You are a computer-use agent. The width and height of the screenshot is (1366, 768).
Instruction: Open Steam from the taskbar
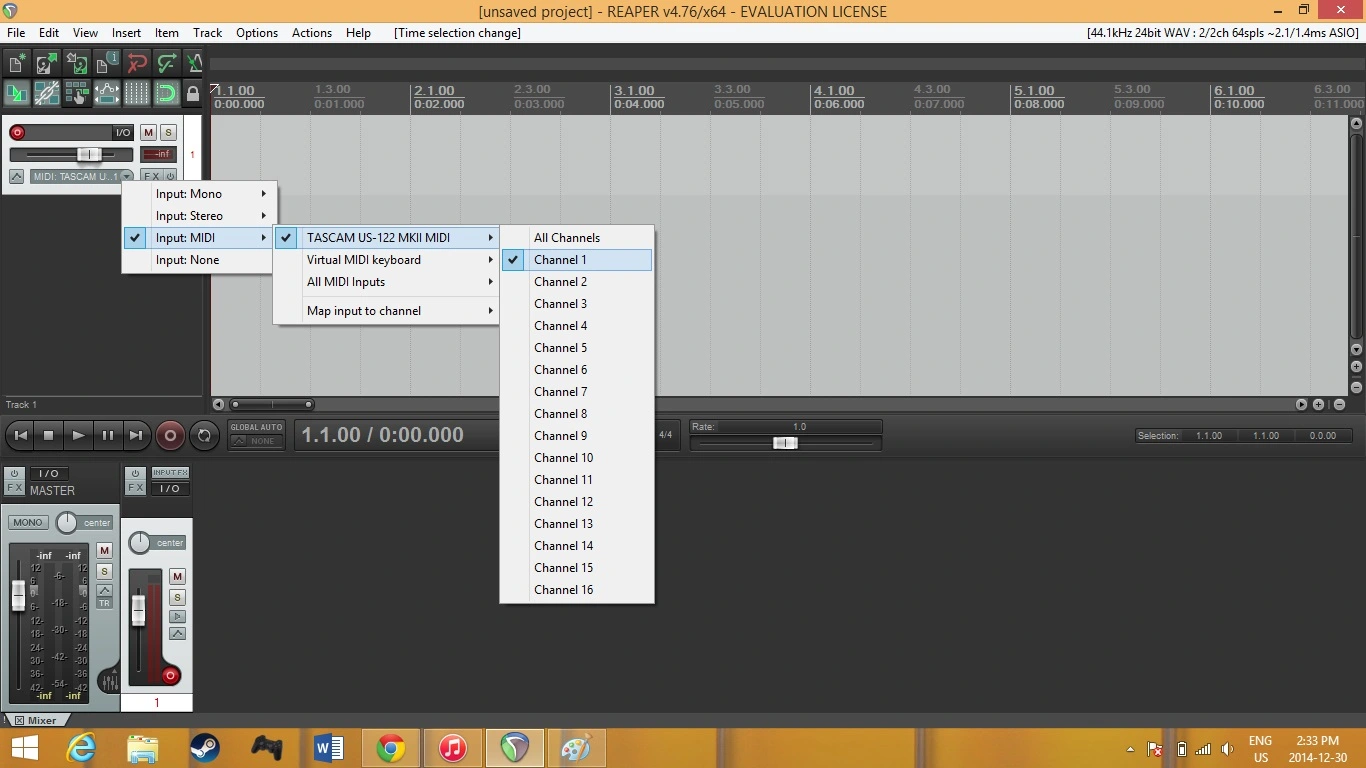click(205, 748)
